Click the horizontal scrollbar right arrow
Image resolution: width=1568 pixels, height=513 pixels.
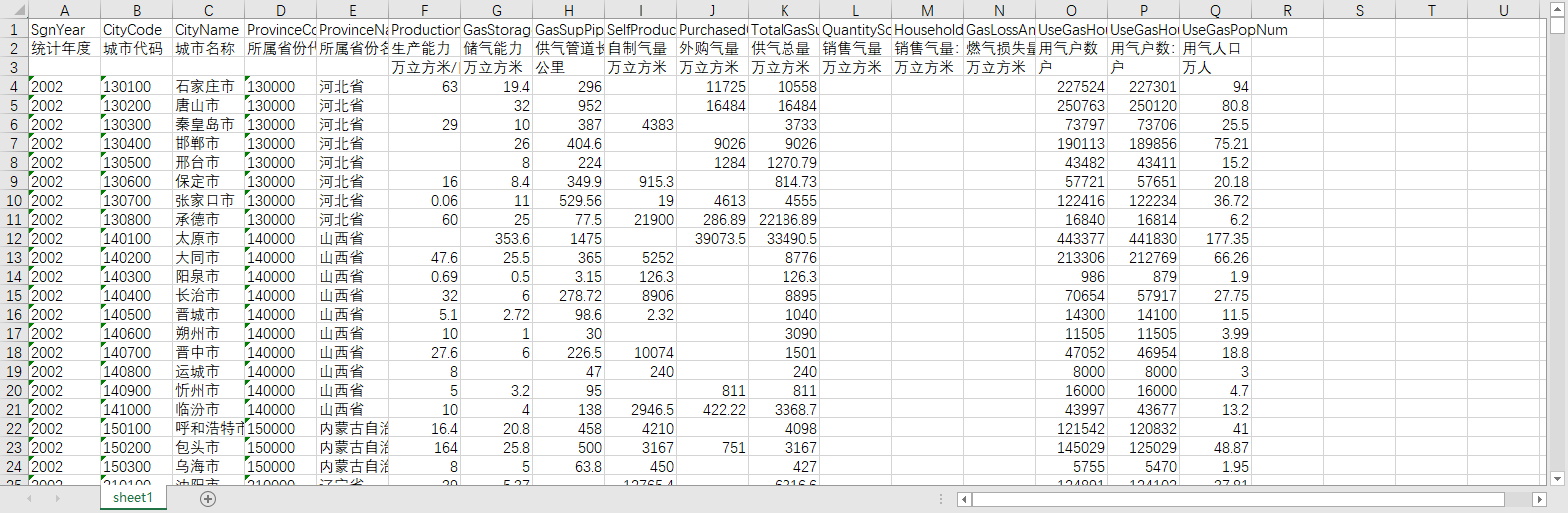coord(1539,499)
